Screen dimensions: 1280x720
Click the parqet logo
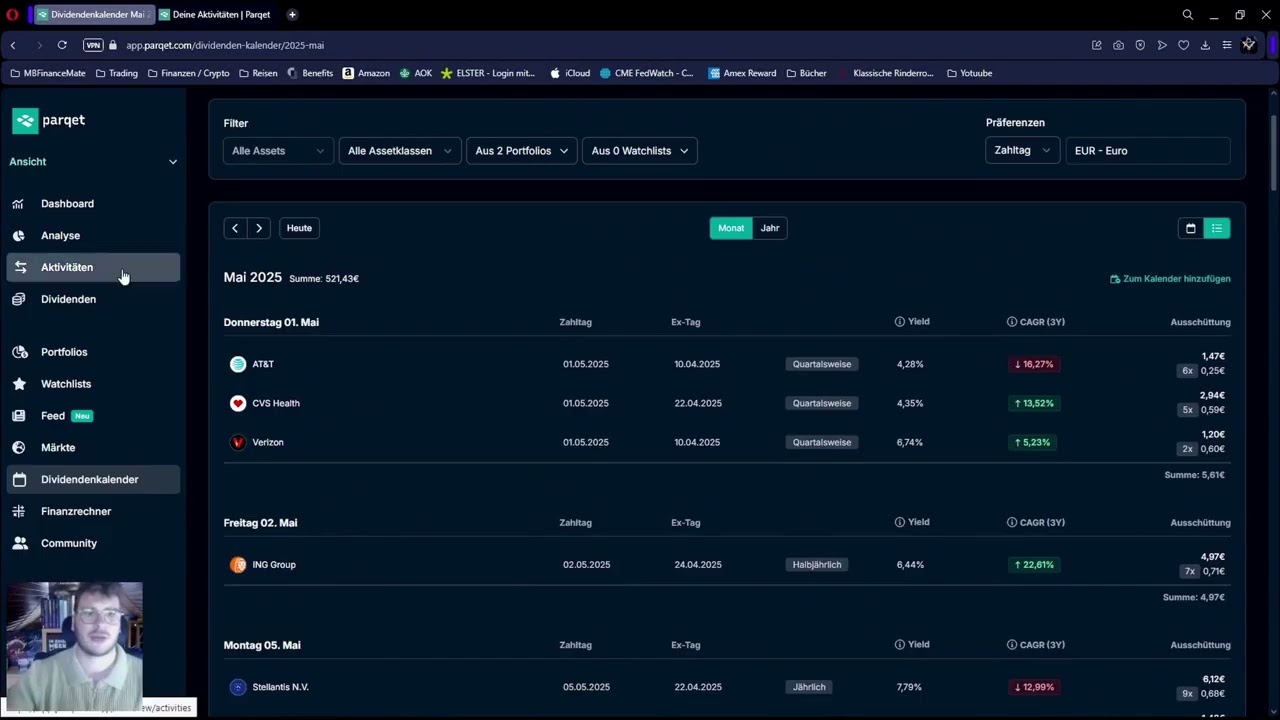pos(48,121)
